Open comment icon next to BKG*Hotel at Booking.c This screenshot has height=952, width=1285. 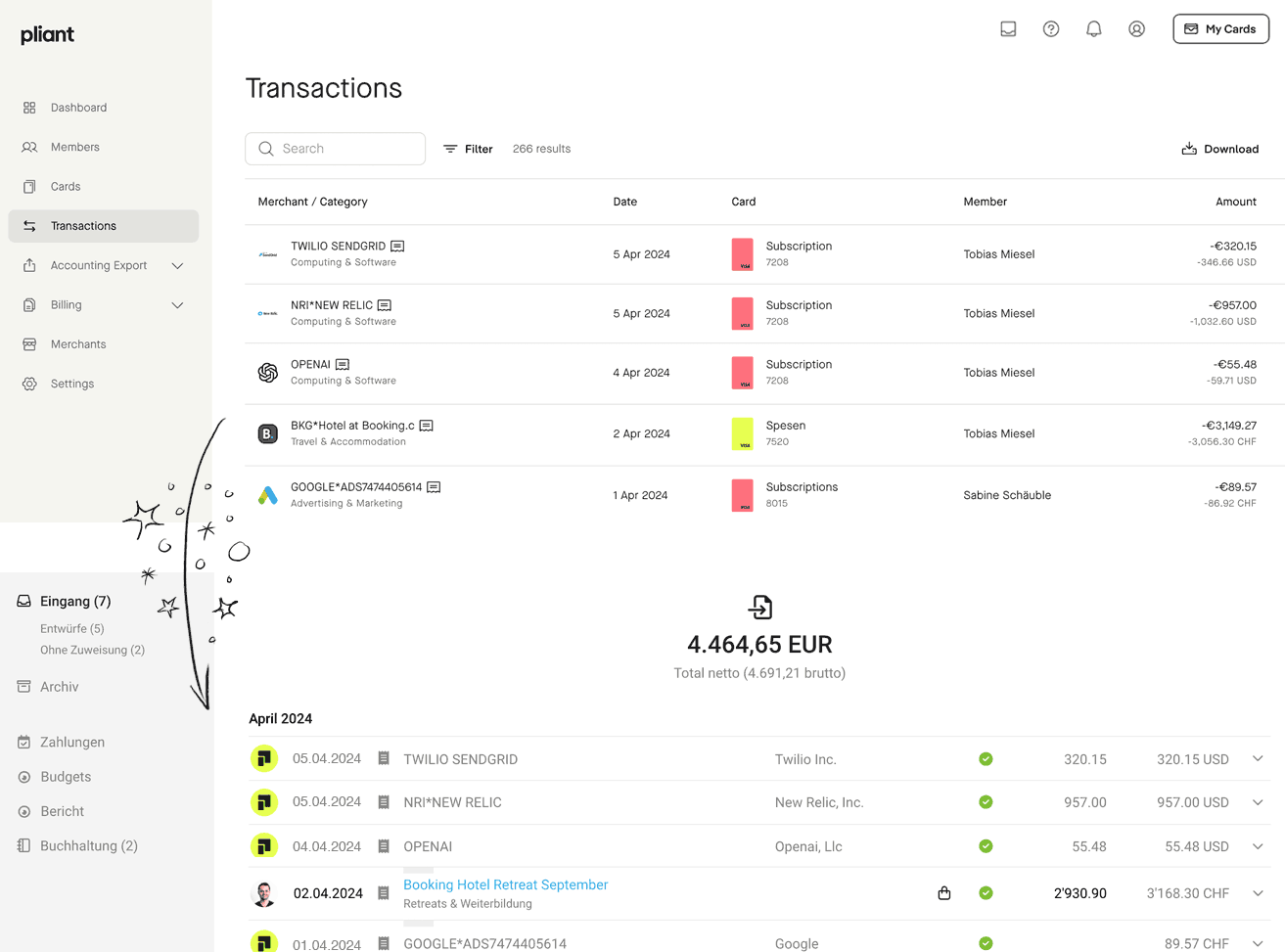[x=427, y=426]
